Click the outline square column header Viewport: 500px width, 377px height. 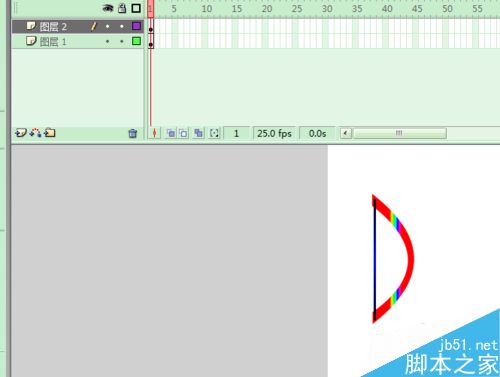(136, 8)
